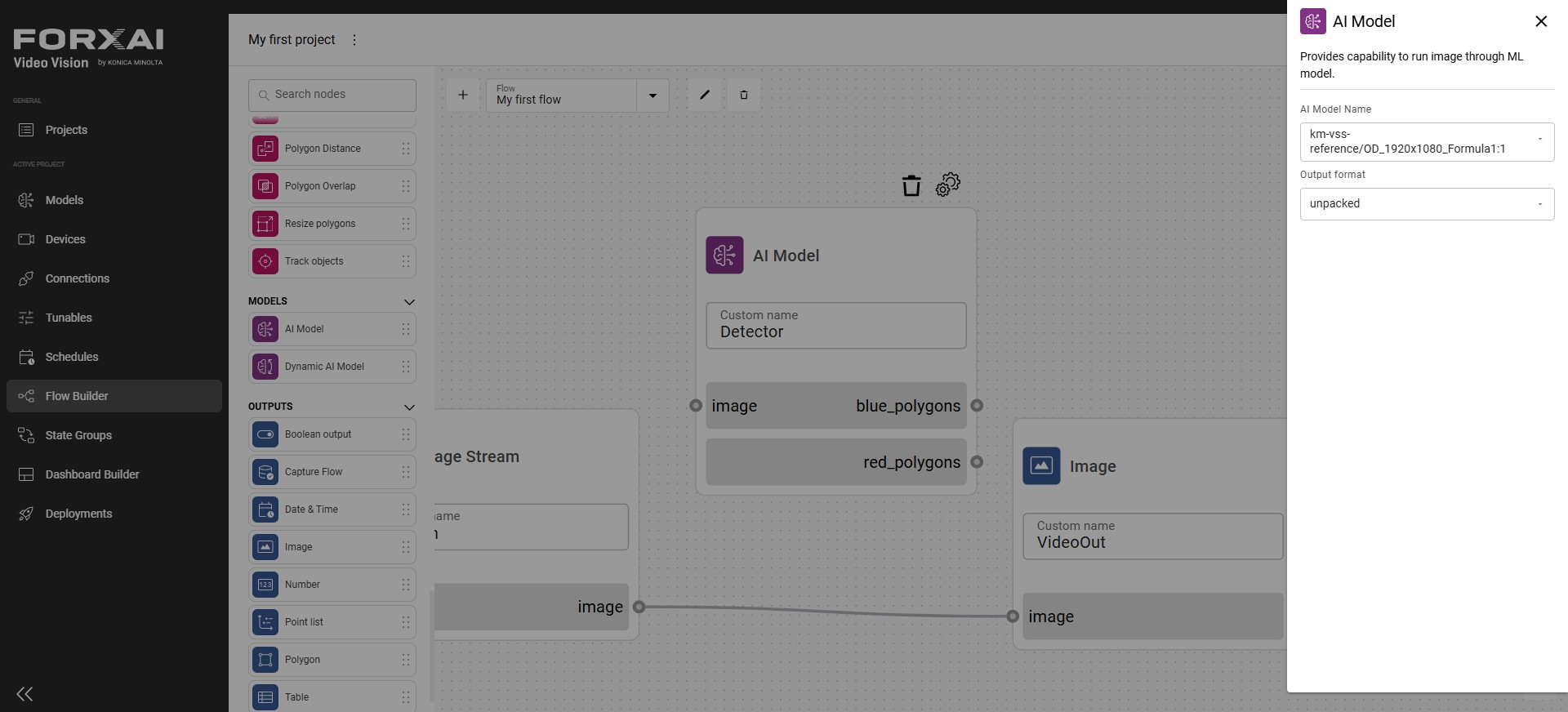Viewport: 1568px width, 712px height.
Task: Open the Output format dropdown
Action: pyautogui.click(x=1427, y=204)
